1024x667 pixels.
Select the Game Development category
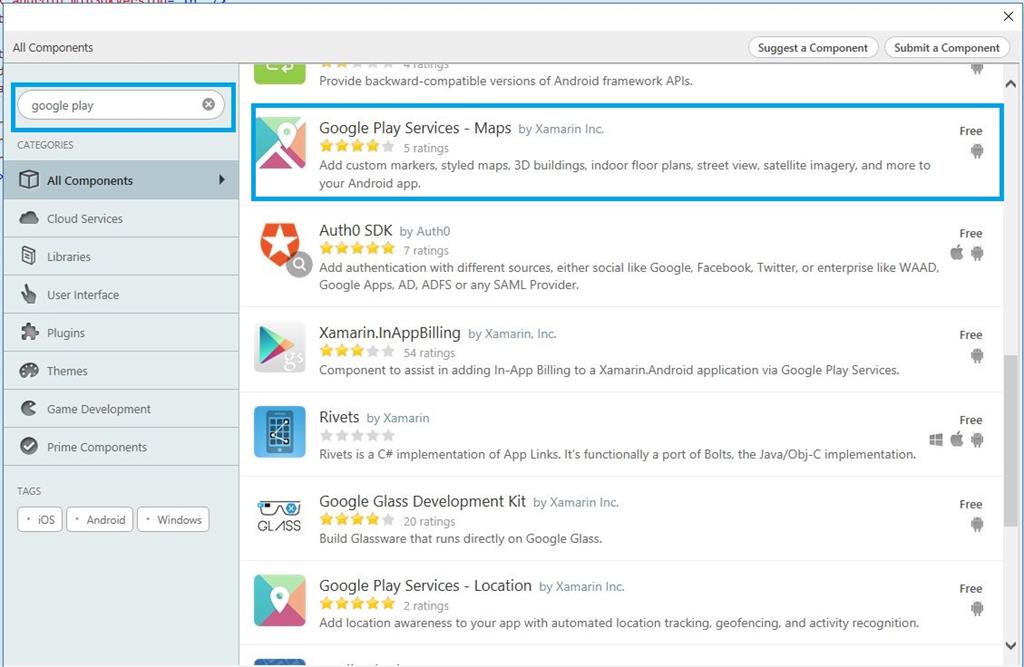[121, 408]
